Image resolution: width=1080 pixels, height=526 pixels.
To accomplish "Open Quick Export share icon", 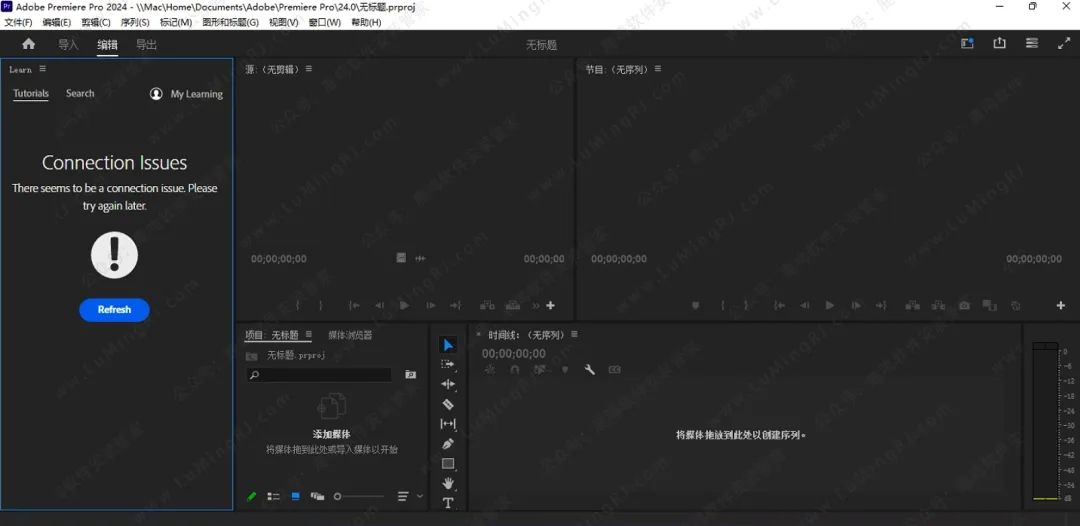I will click(999, 43).
